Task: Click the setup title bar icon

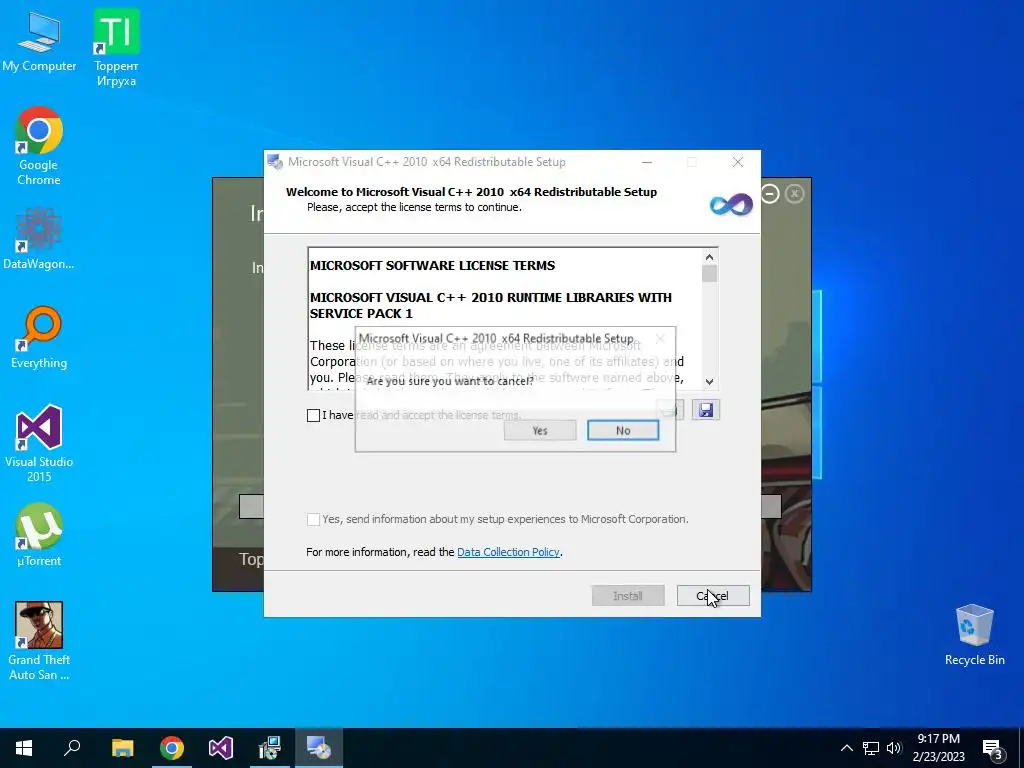Action: (275, 162)
